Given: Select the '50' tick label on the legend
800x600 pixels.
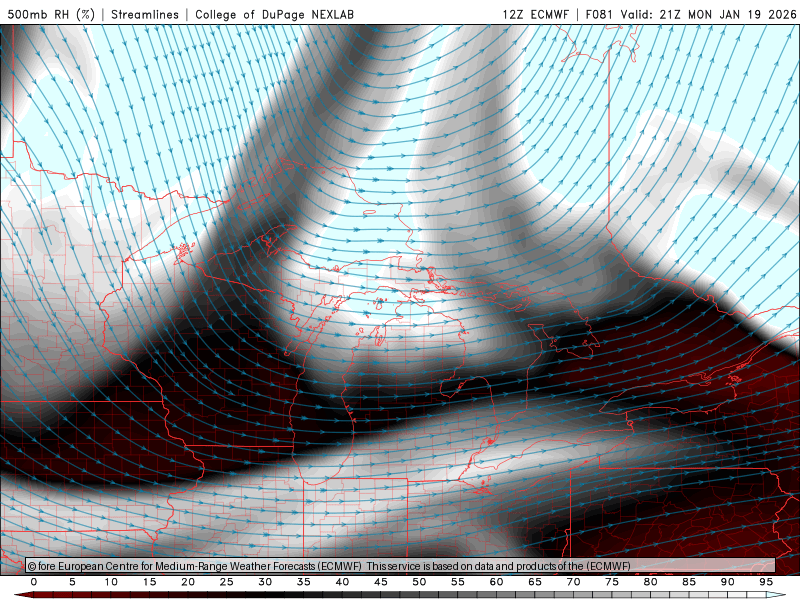Looking at the screenshot, I should tap(419, 582).
